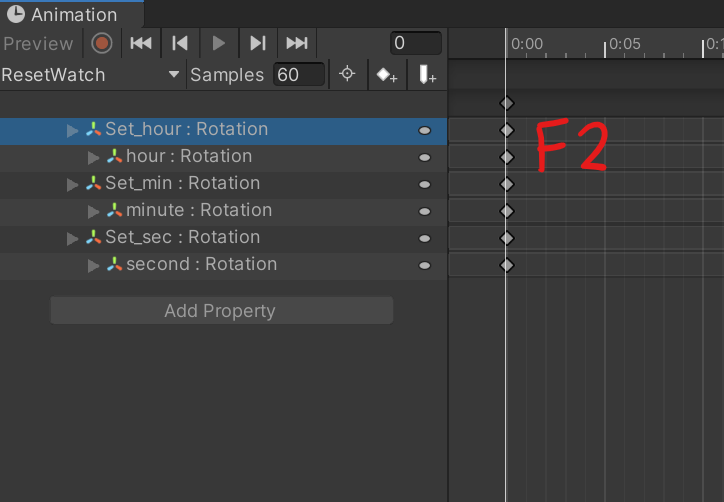Viewport: 724px width, 502px height.
Task: Expand minute : Rotation property
Action: point(93,212)
